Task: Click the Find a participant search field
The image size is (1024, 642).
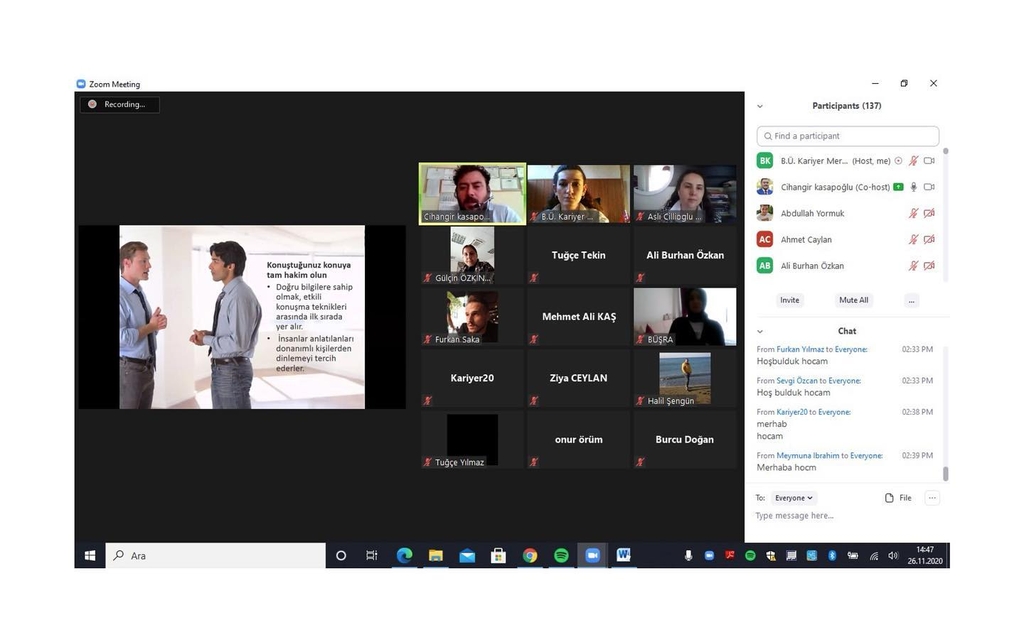Action: (x=848, y=136)
